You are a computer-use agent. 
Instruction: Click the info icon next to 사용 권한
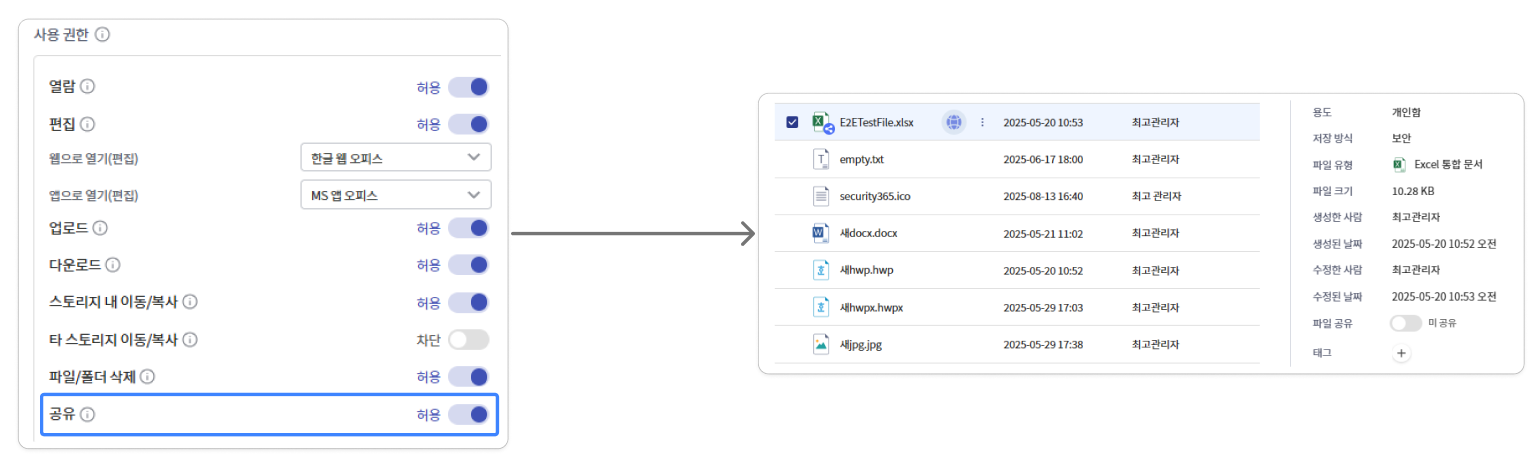tap(102, 35)
